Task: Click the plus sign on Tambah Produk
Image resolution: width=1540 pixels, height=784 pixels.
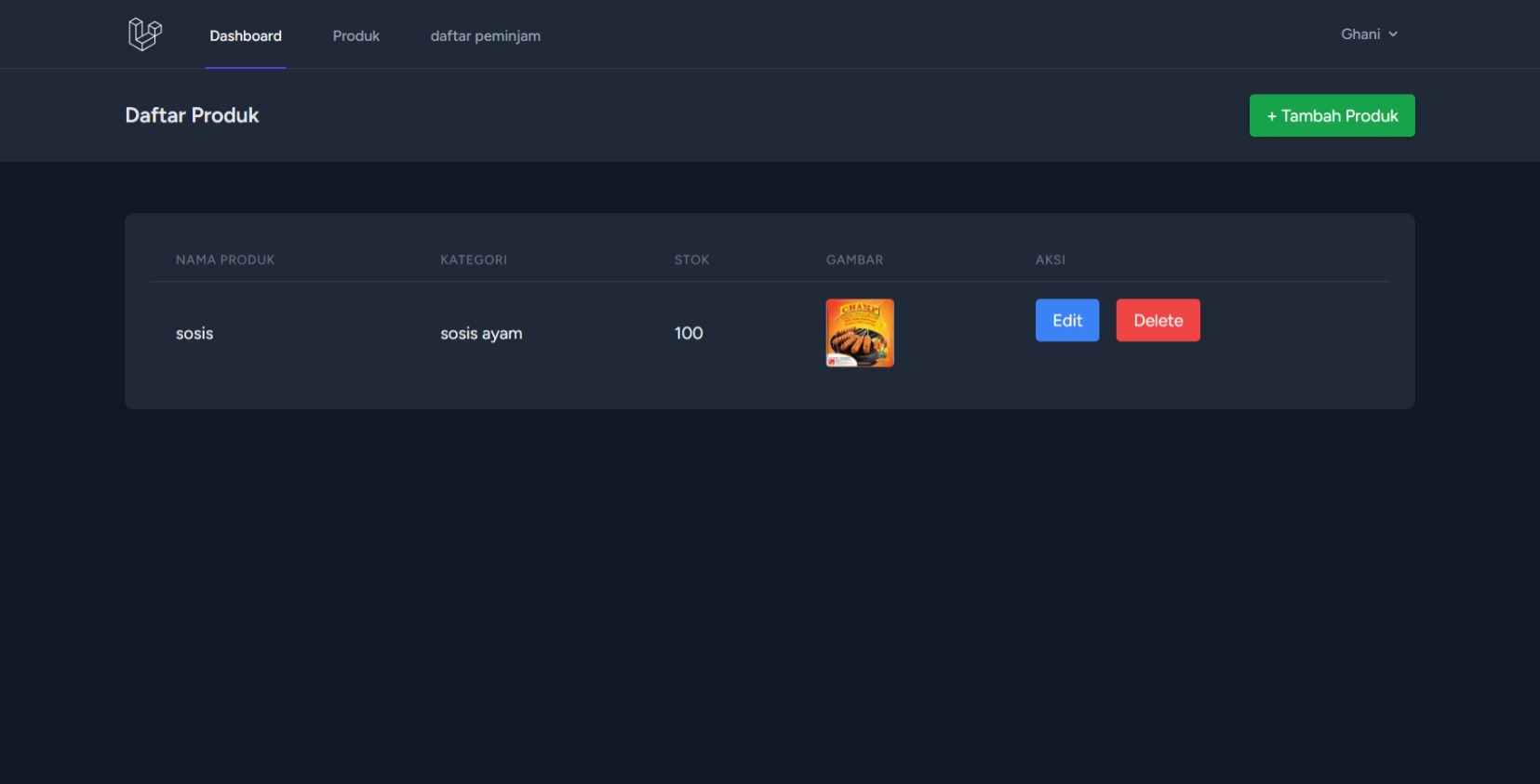Action: pyautogui.click(x=1271, y=116)
